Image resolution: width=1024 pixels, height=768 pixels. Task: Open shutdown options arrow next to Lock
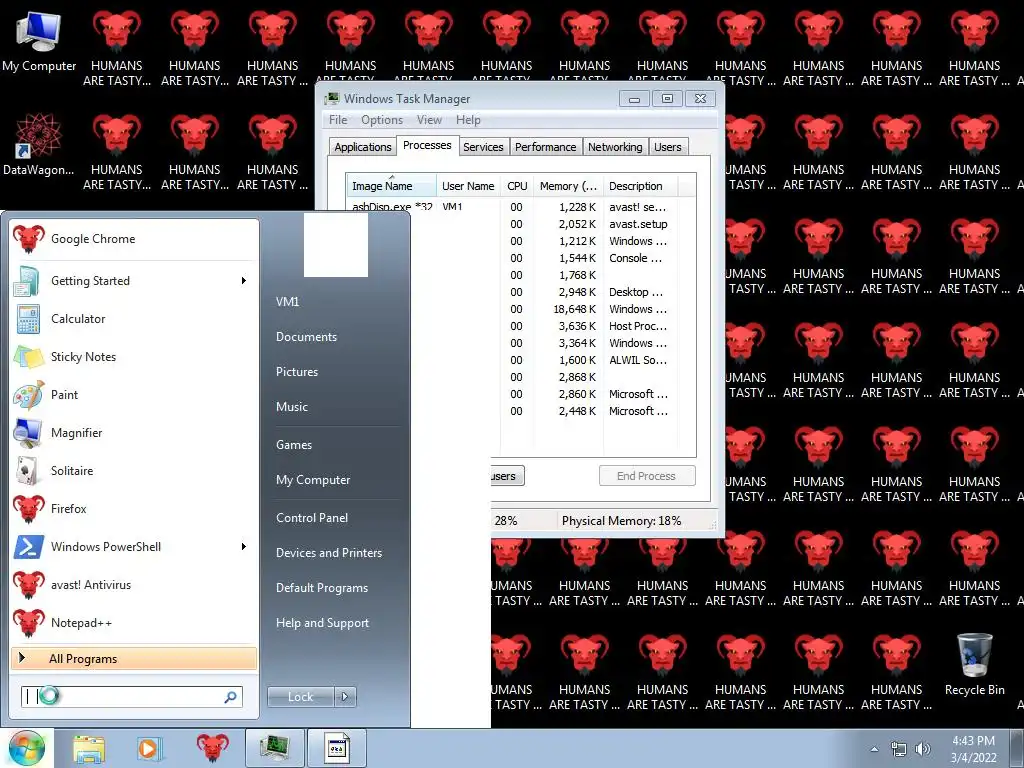[345, 697]
